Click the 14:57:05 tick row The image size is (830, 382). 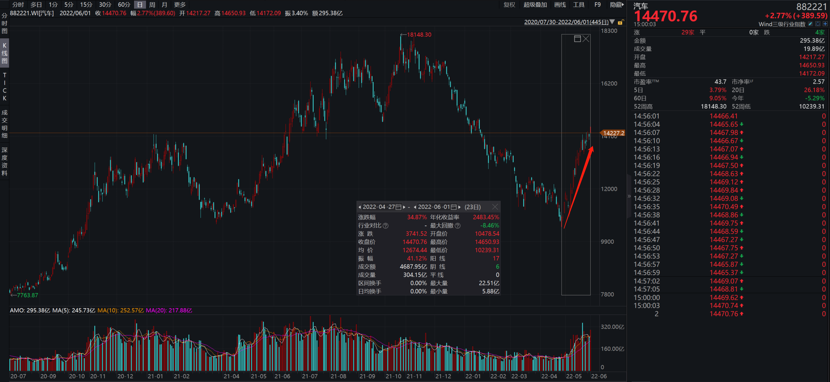[x=730, y=289]
